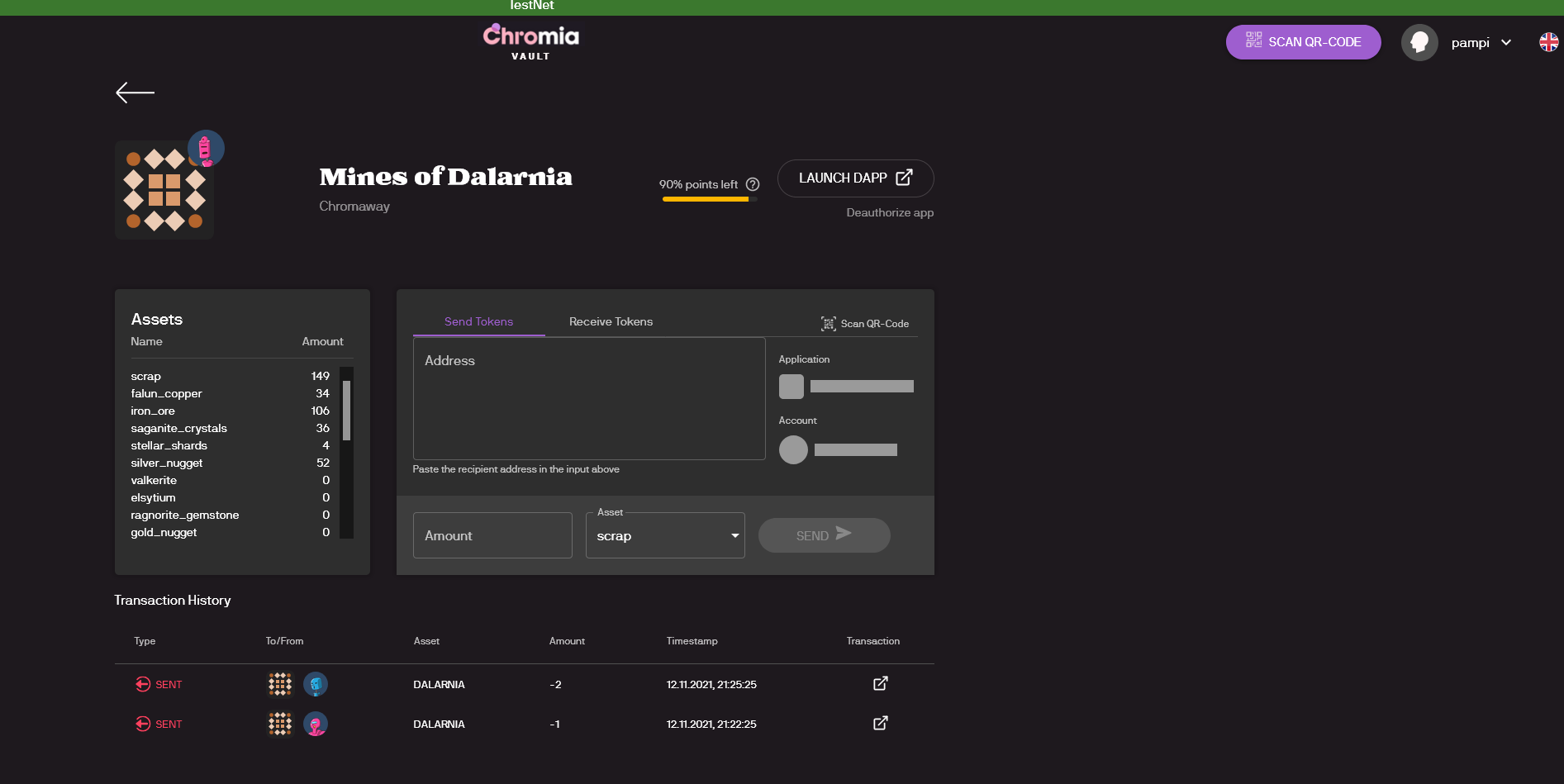Click the SENT icon for the -2 transaction
The image size is (1564, 784).
143,684
